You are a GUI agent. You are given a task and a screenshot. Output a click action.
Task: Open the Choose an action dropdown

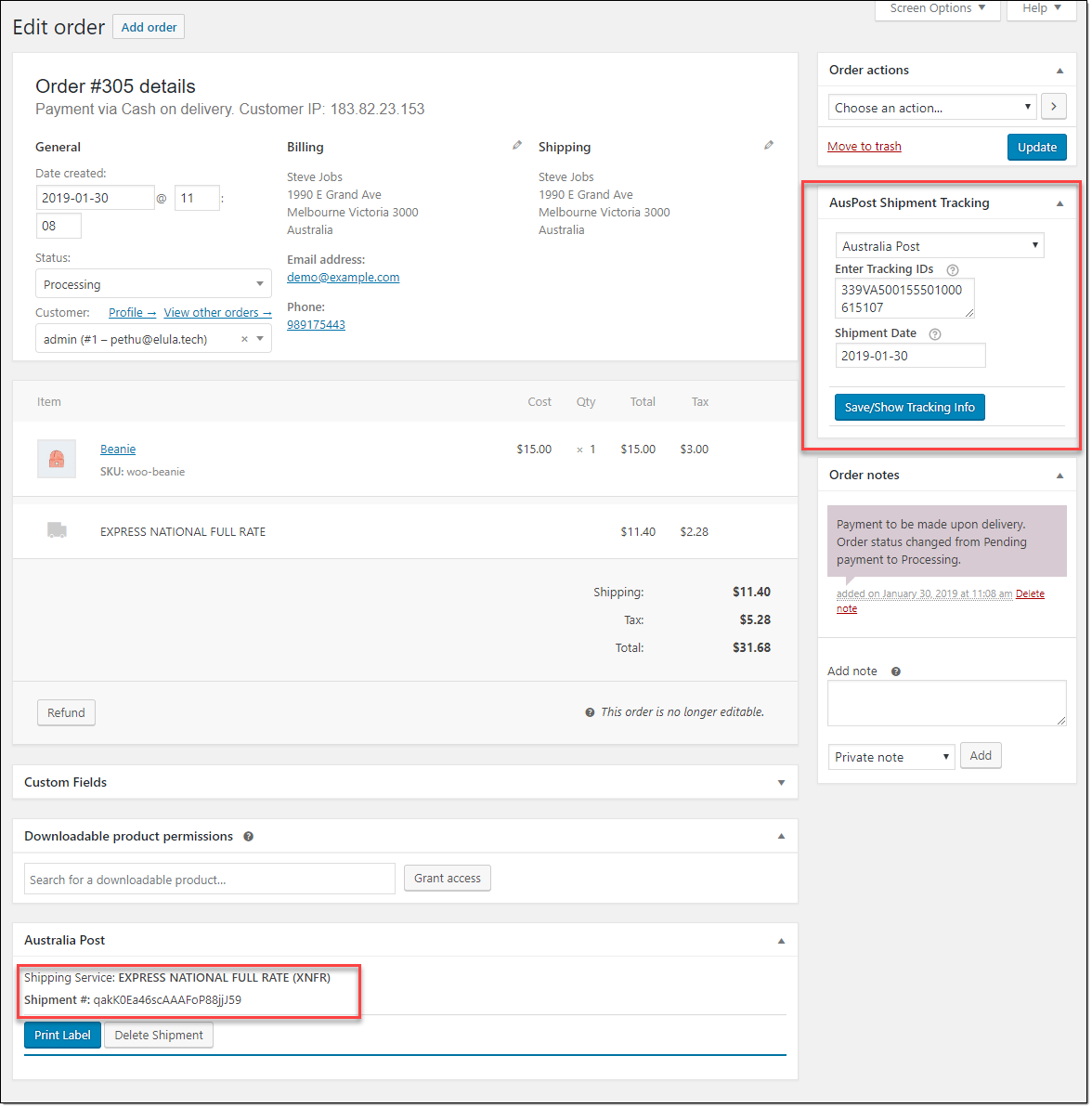(x=931, y=108)
